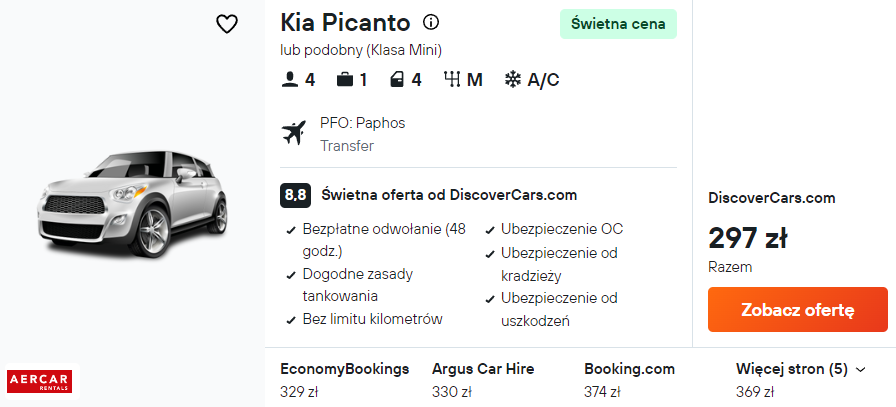Expand the Więcej stron (5) dropdown

click(801, 369)
